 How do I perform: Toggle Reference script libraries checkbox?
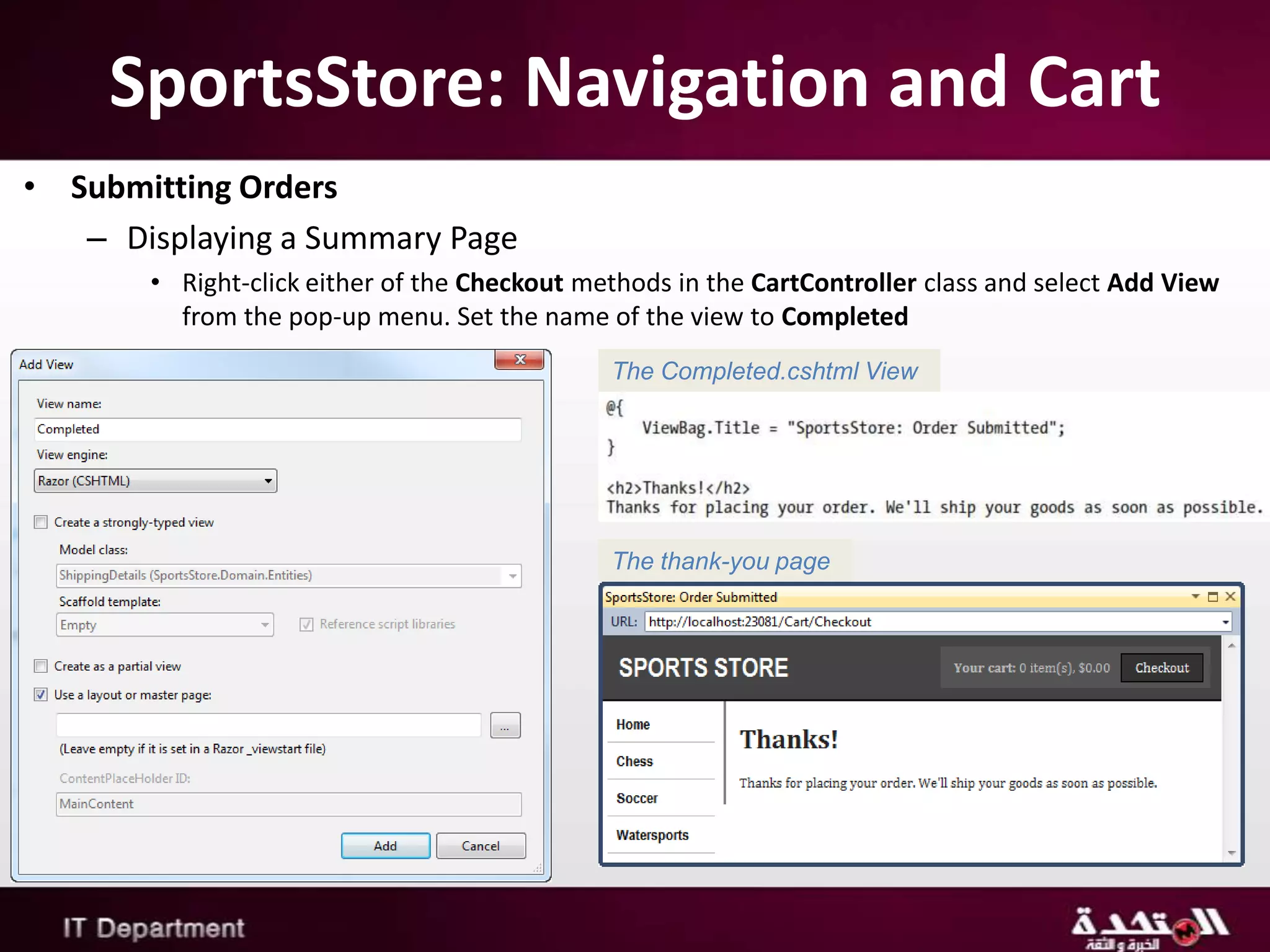(x=306, y=624)
